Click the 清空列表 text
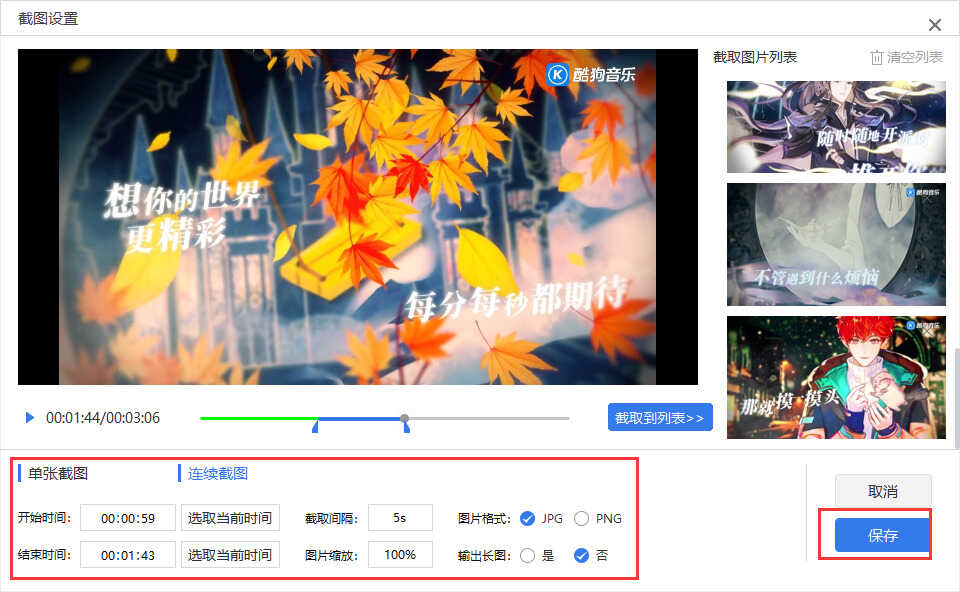 coord(915,58)
